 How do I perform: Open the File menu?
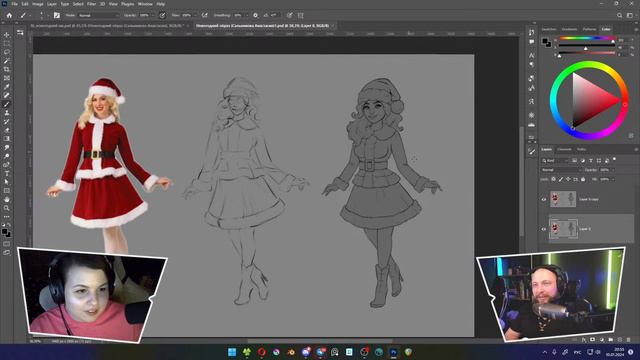[14, 4]
